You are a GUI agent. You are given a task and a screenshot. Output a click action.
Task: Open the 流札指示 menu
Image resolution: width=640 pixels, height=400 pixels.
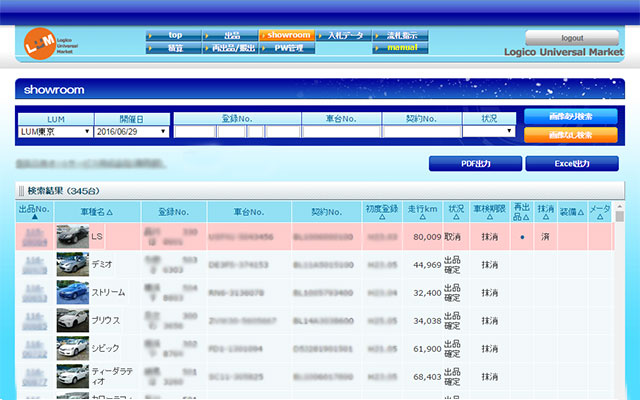click(400, 35)
